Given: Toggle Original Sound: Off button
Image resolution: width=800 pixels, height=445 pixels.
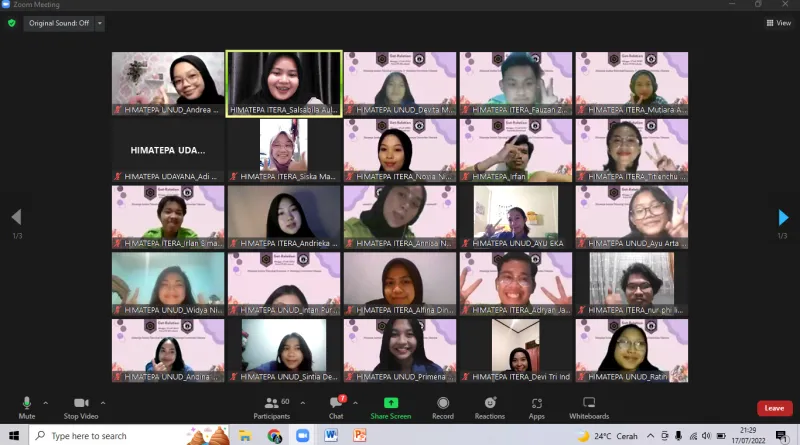Looking at the screenshot, I should coord(57,23).
